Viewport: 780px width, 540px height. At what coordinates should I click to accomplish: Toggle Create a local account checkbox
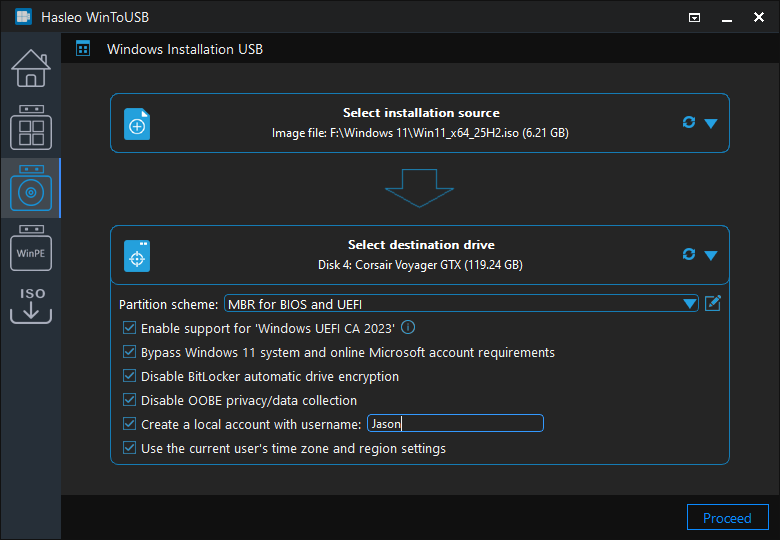pos(129,423)
